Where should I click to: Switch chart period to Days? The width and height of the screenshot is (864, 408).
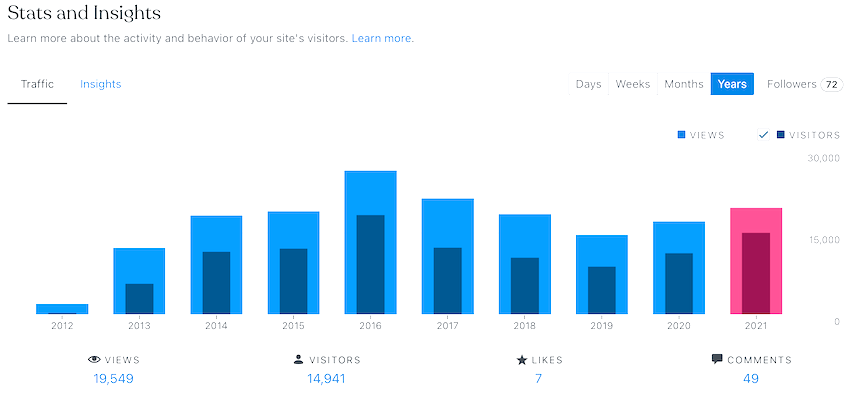point(588,84)
